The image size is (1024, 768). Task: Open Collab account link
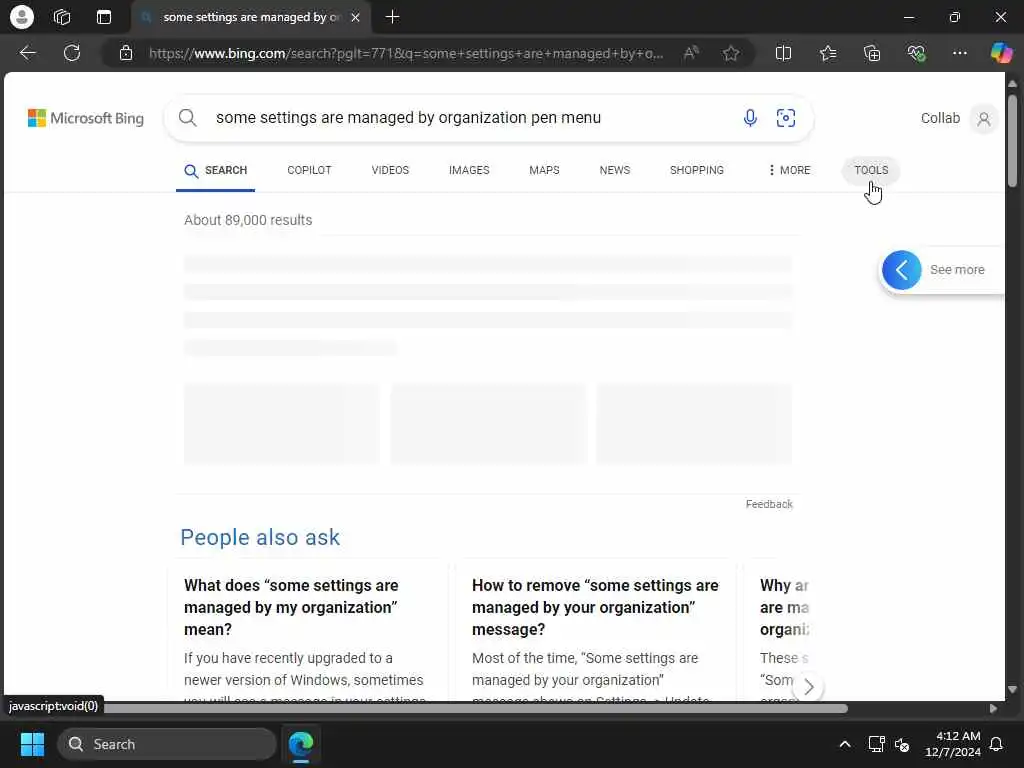click(940, 118)
